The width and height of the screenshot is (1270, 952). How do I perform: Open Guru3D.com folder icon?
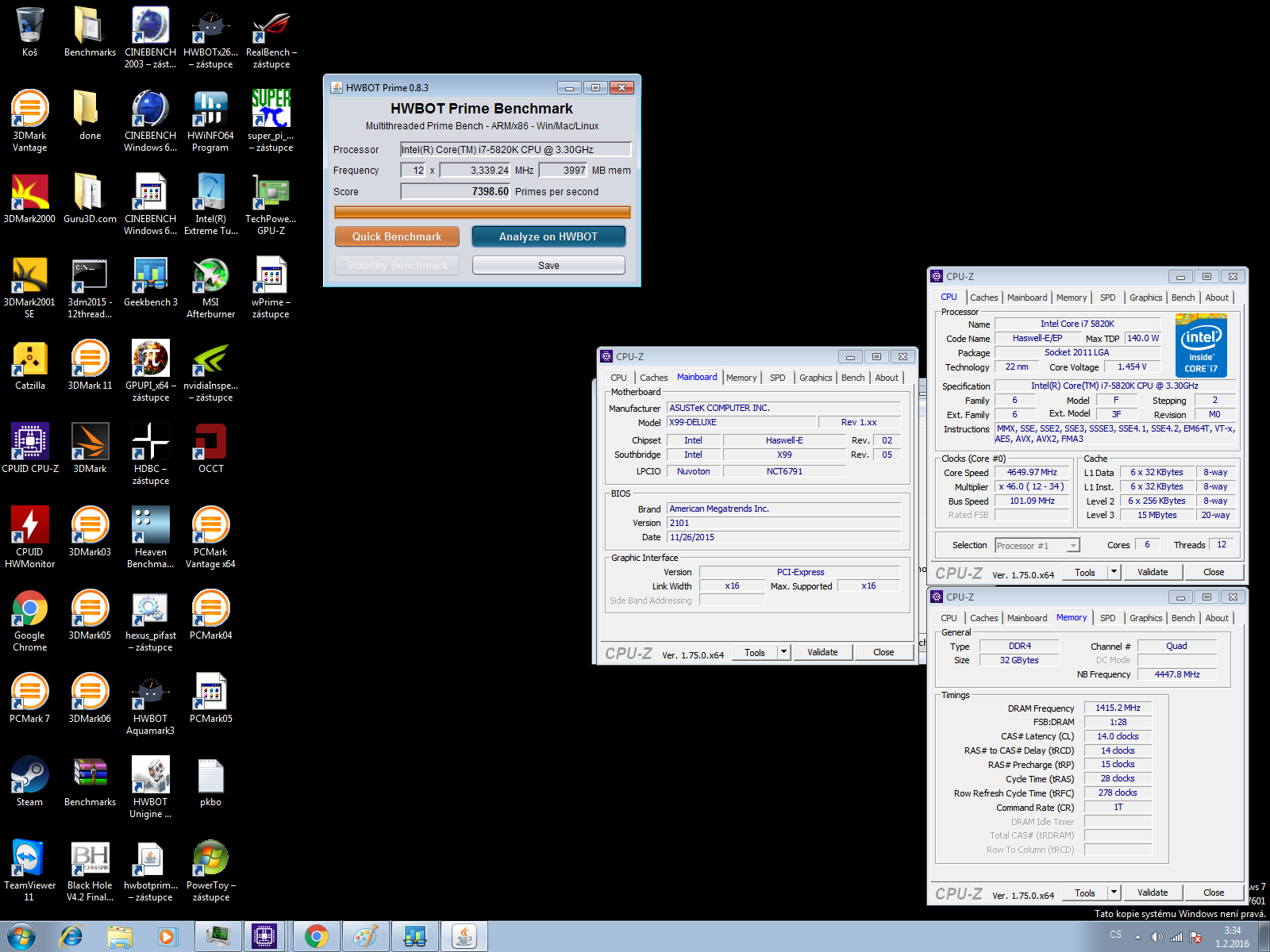90,198
